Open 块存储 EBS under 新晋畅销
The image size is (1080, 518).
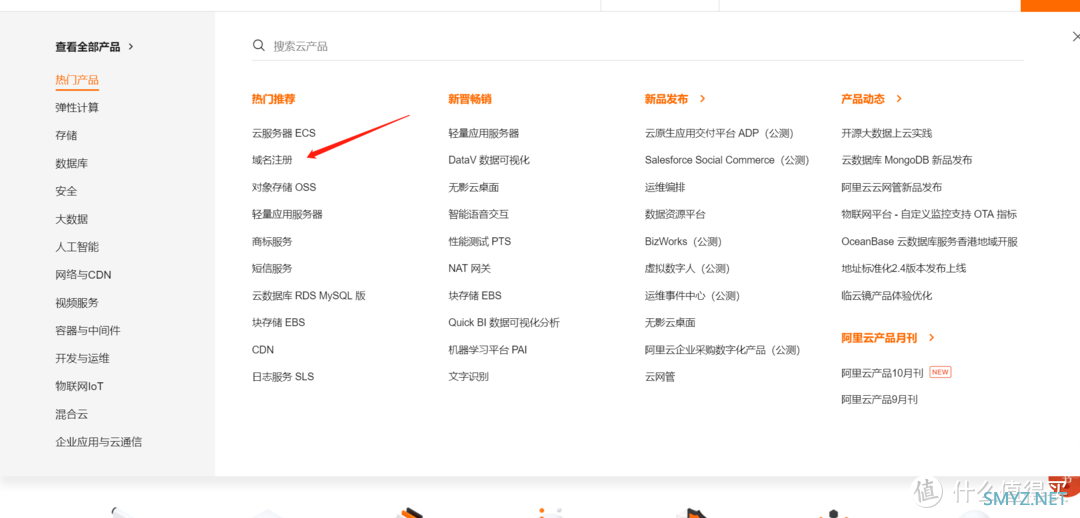475,296
